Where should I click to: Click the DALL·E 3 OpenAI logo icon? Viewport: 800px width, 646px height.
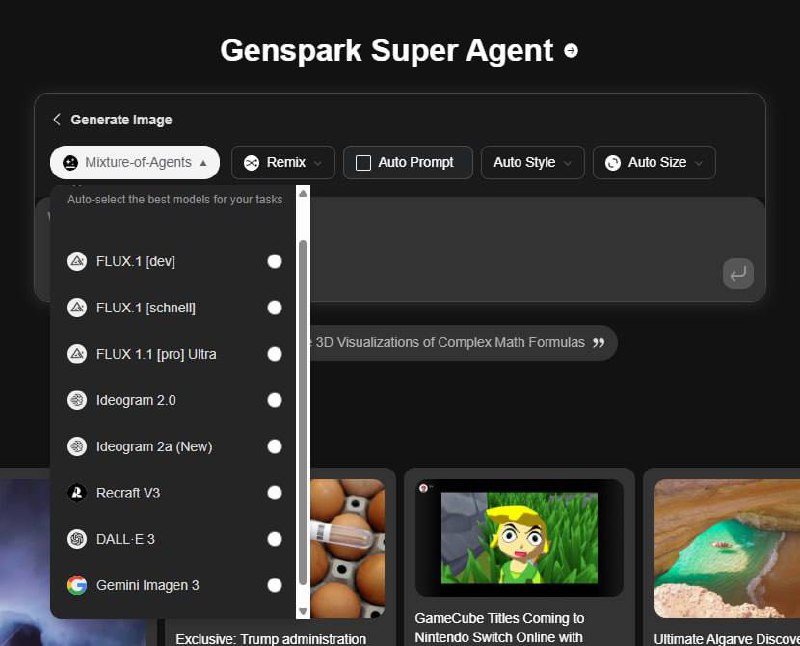click(x=77, y=539)
